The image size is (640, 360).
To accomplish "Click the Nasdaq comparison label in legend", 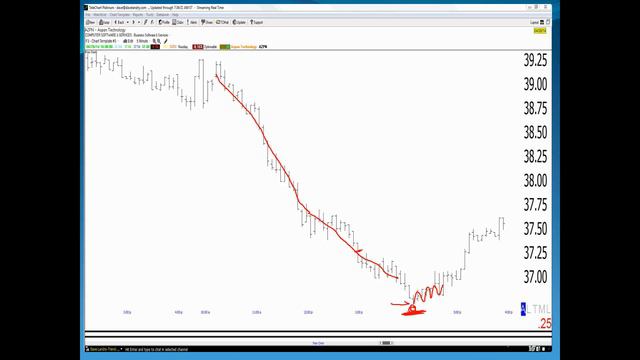I will pos(183,47).
